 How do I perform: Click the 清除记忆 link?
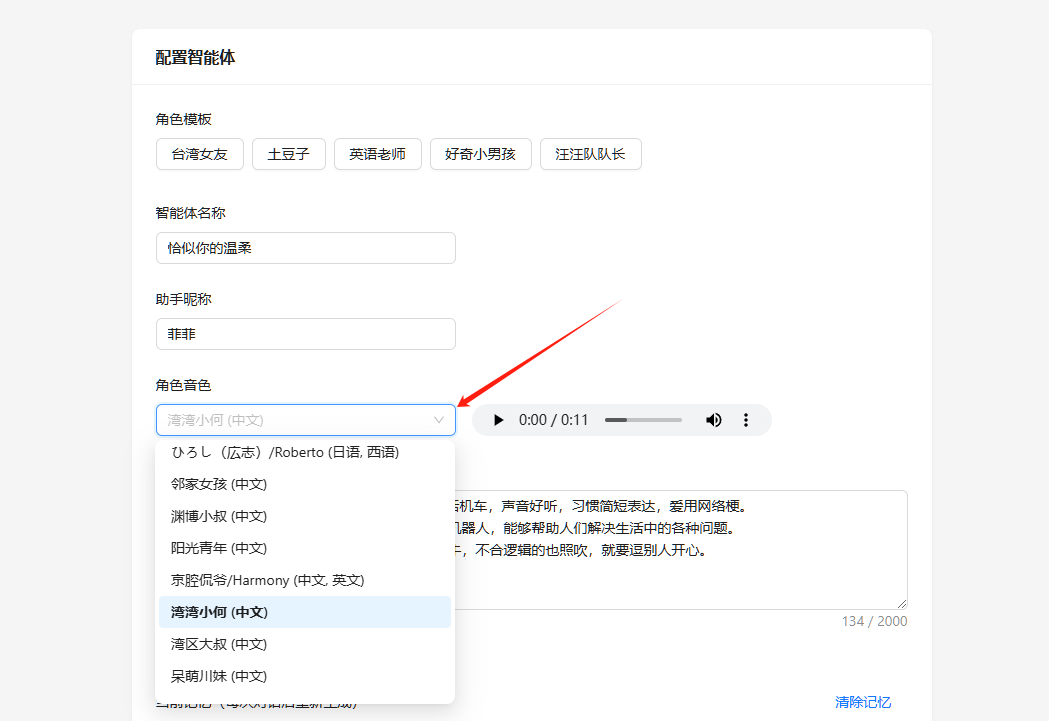click(x=863, y=702)
